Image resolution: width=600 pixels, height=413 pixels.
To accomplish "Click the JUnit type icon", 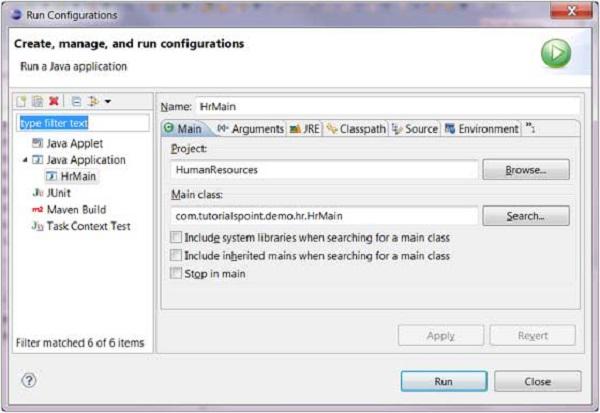I will pos(38,193).
